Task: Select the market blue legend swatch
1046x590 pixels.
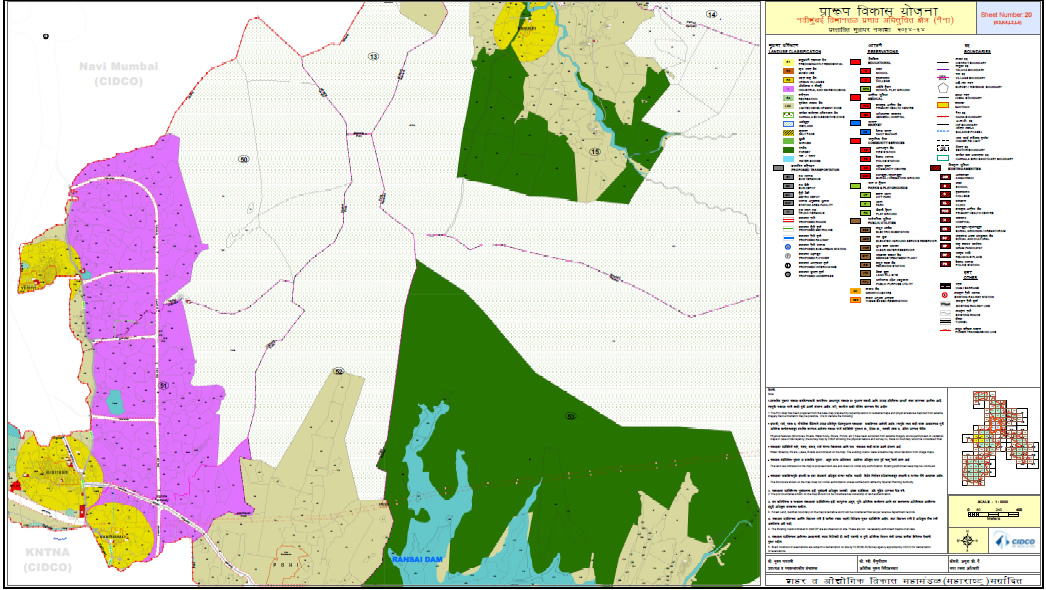Action: (855, 123)
